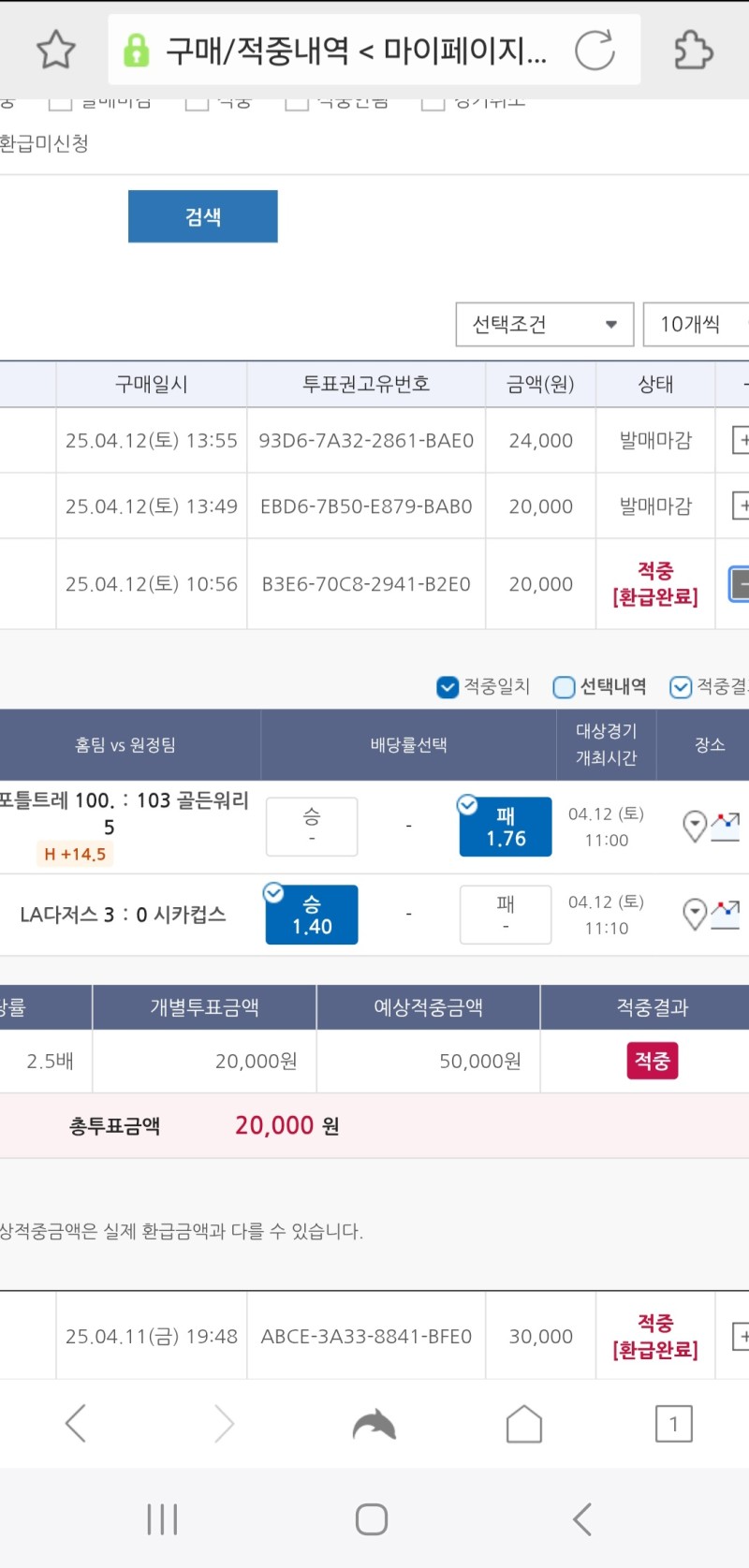This screenshot has height=1568, width=749.
Task: Select the 패 1.76 odds box
Action: pos(506,827)
